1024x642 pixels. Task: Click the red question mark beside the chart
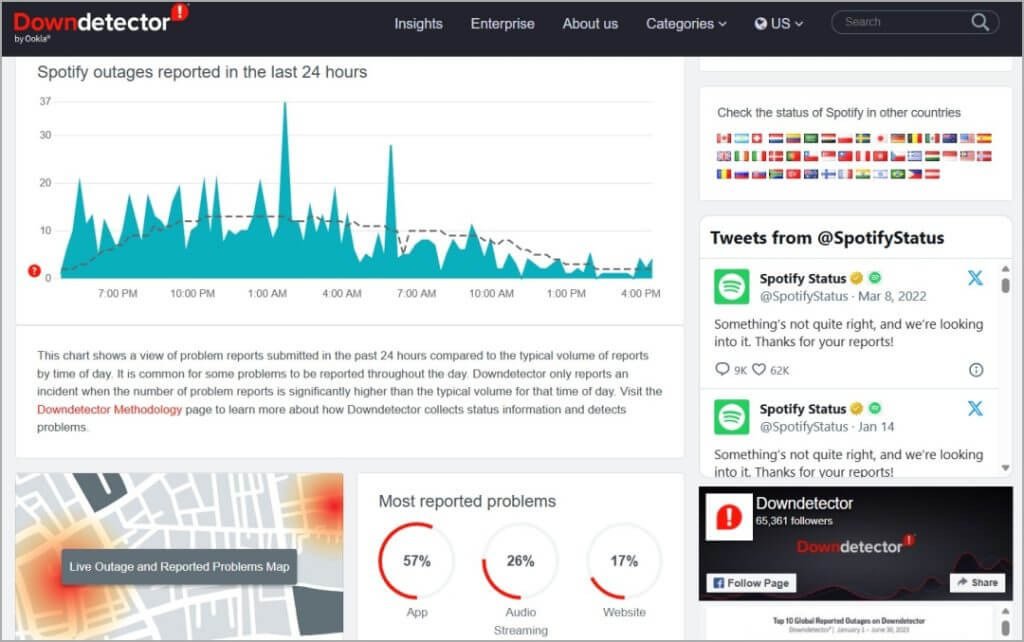(34, 270)
